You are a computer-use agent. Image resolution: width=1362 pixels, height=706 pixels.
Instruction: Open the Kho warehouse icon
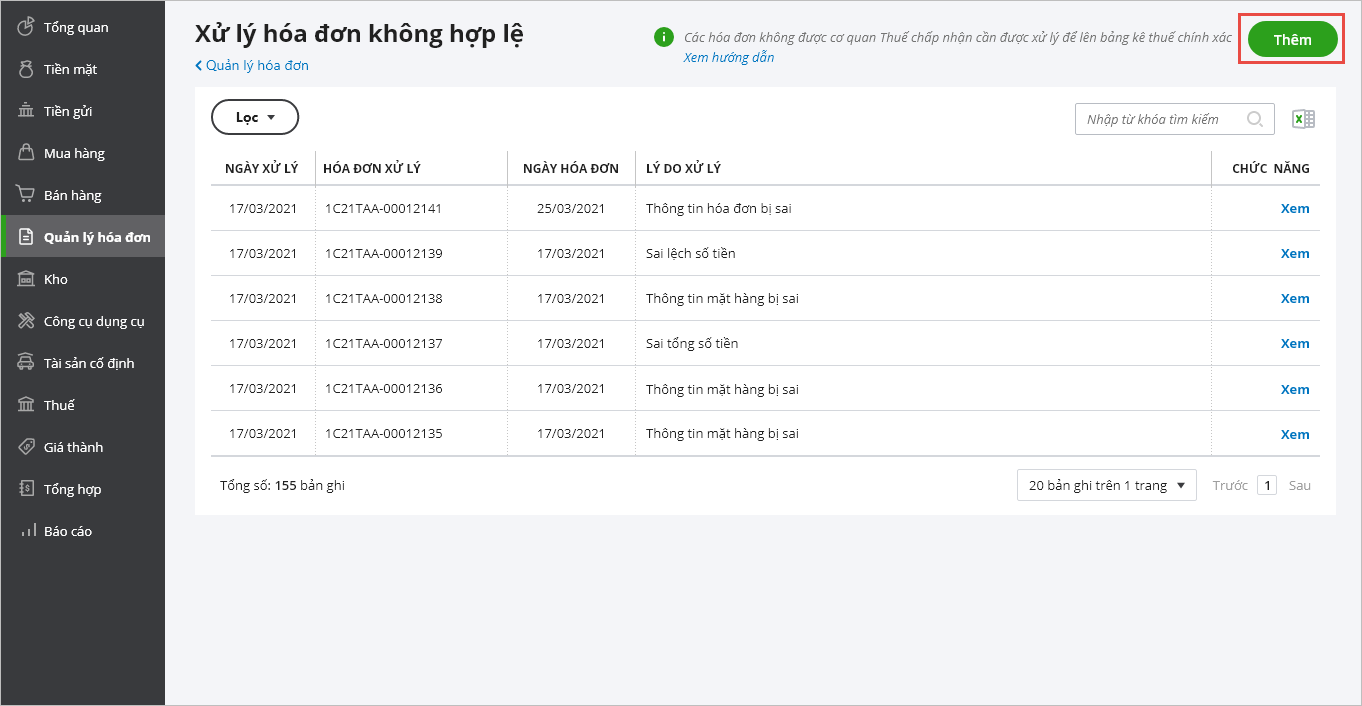coord(26,279)
